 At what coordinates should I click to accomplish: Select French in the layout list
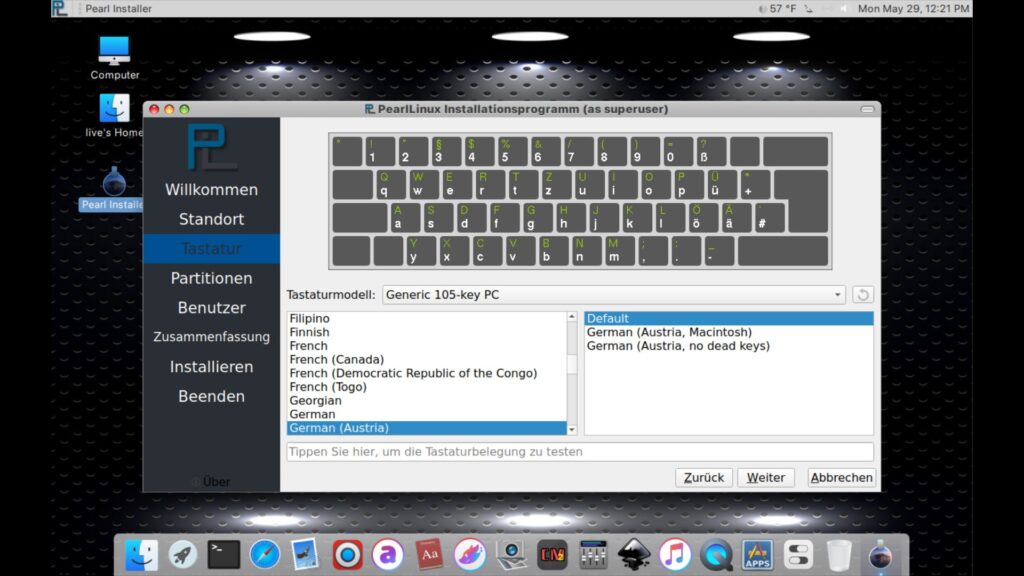coord(426,345)
